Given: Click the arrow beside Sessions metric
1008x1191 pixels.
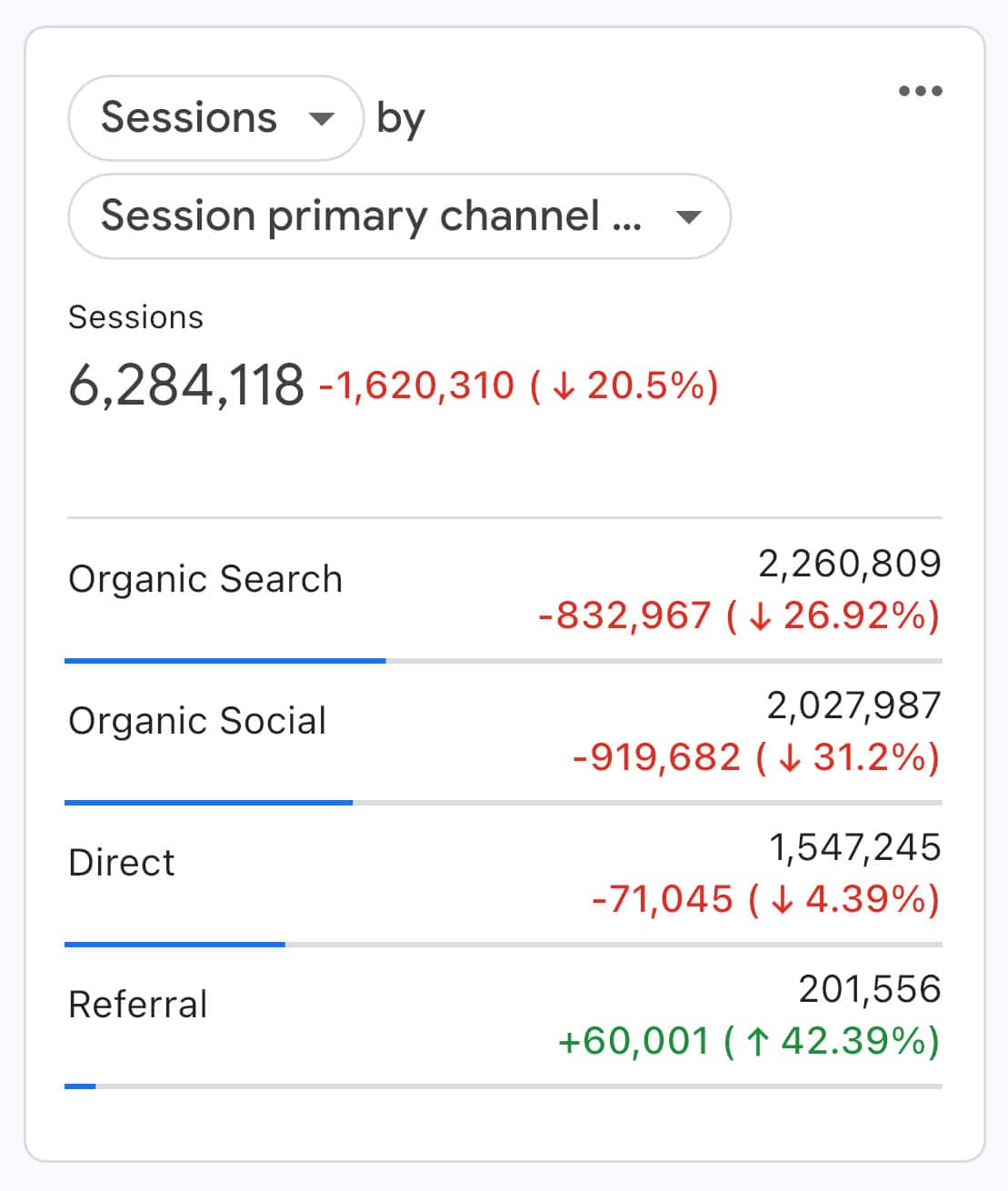Looking at the screenshot, I should [x=322, y=118].
